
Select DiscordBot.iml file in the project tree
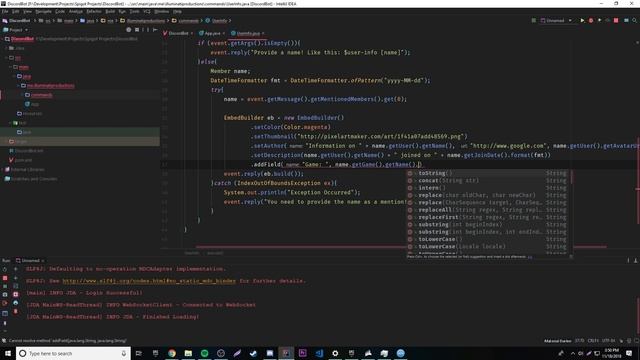click(29, 151)
